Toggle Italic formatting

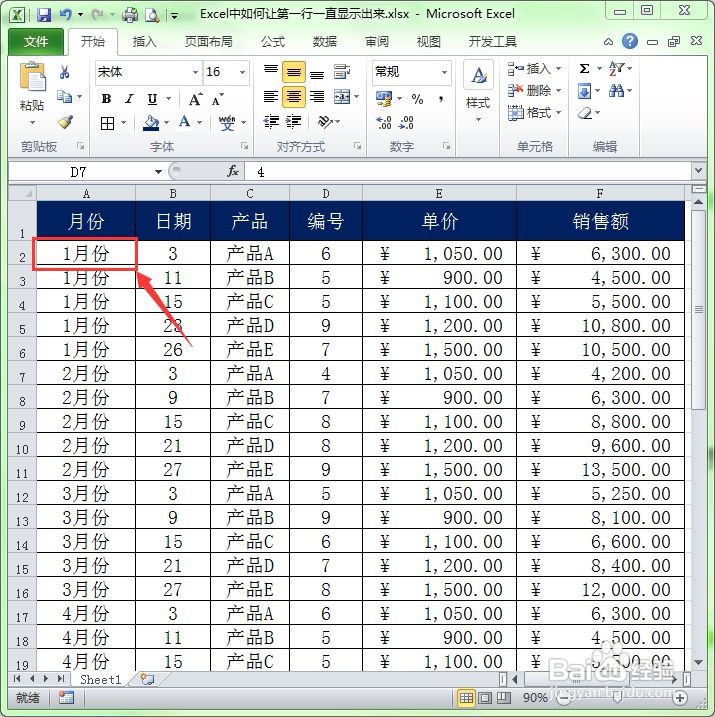coord(129,99)
